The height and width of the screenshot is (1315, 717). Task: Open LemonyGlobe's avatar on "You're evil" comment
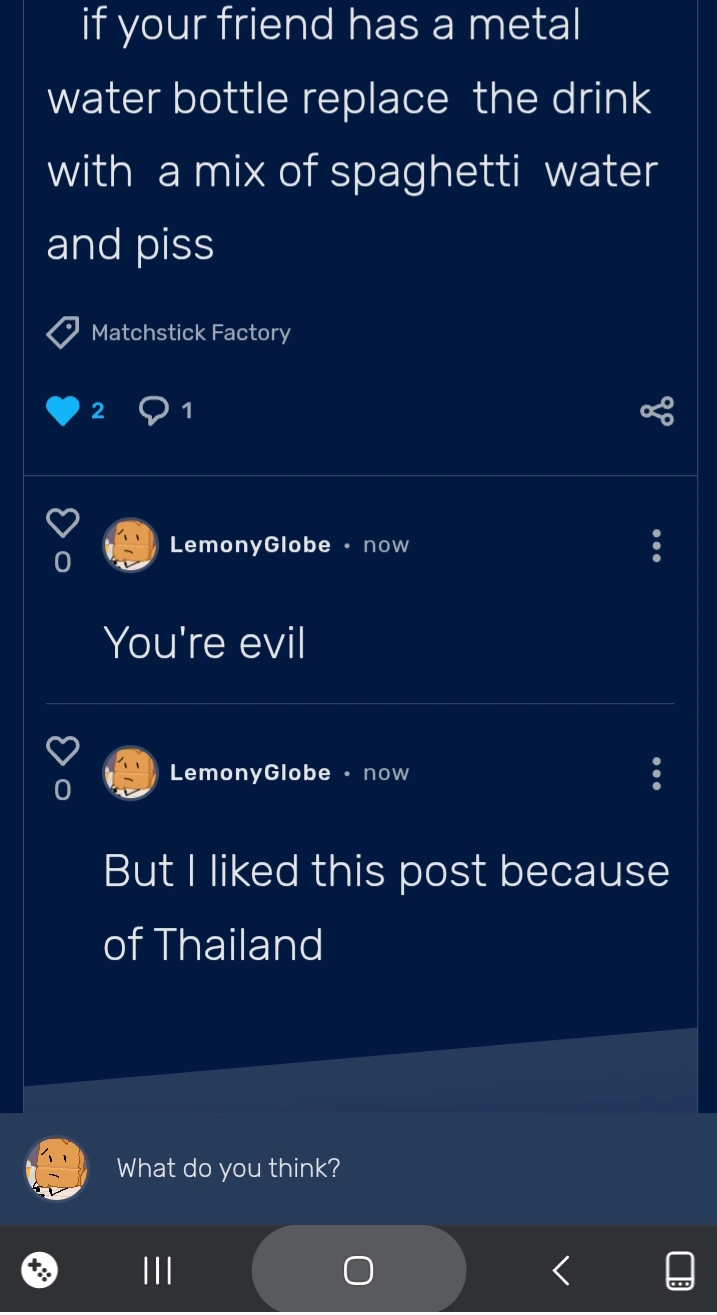[131, 545]
